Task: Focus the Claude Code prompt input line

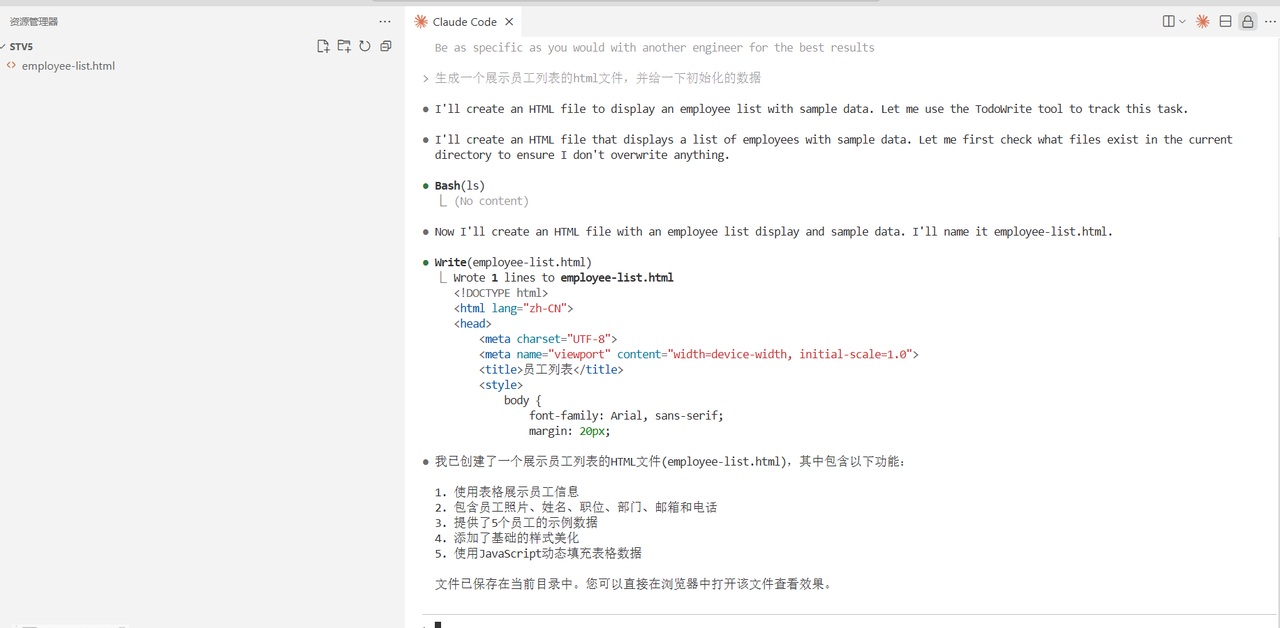Action: (850, 624)
